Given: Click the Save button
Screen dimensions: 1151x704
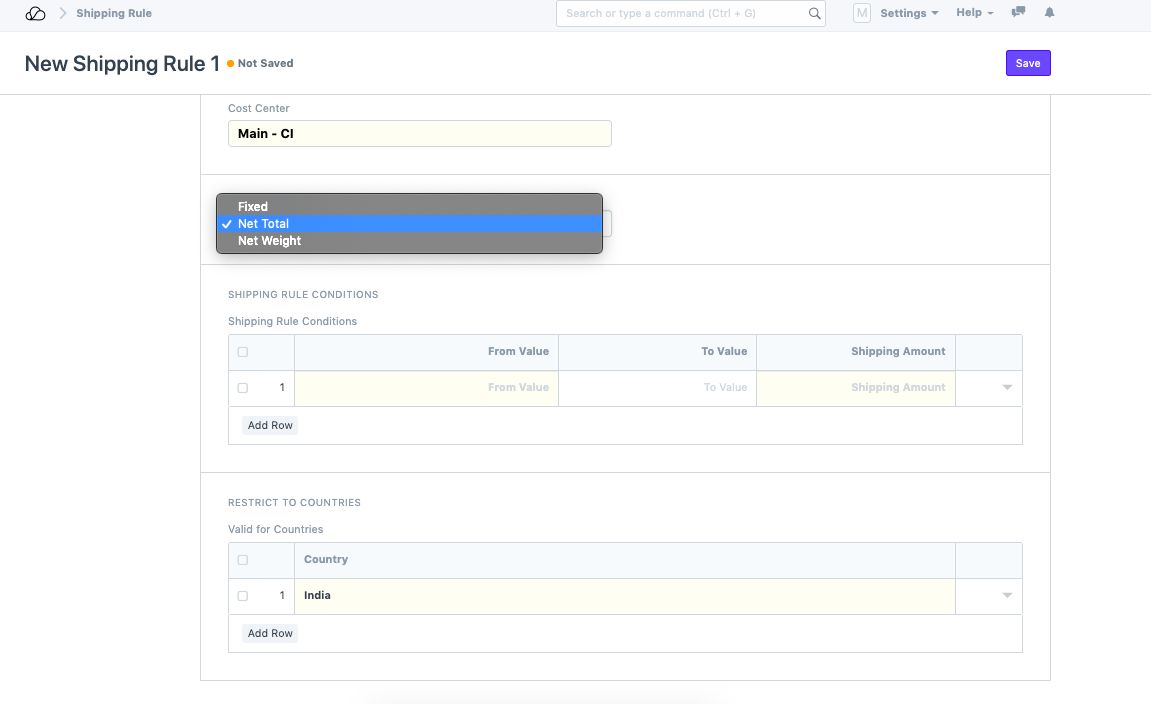Looking at the screenshot, I should click(x=1028, y=63).
